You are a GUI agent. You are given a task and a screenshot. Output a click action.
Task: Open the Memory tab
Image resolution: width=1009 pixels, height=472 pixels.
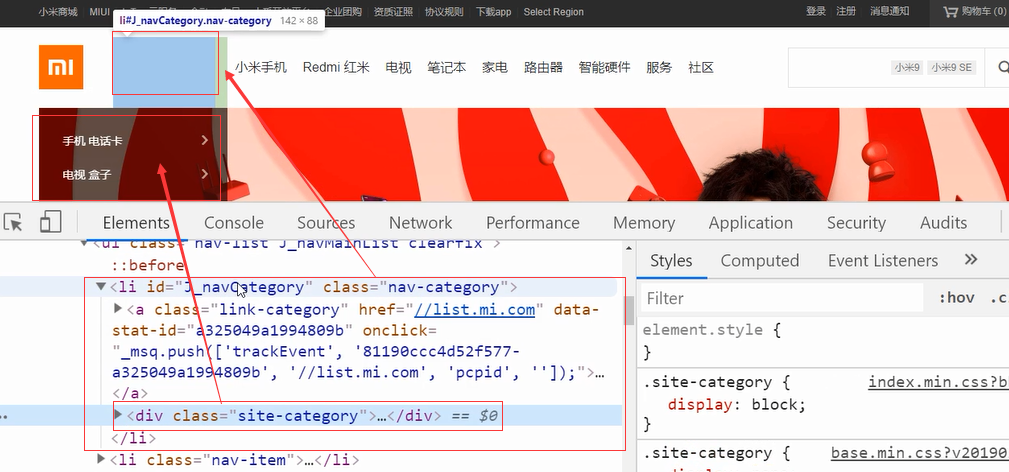pyautogui.click(x=644, y=223)
